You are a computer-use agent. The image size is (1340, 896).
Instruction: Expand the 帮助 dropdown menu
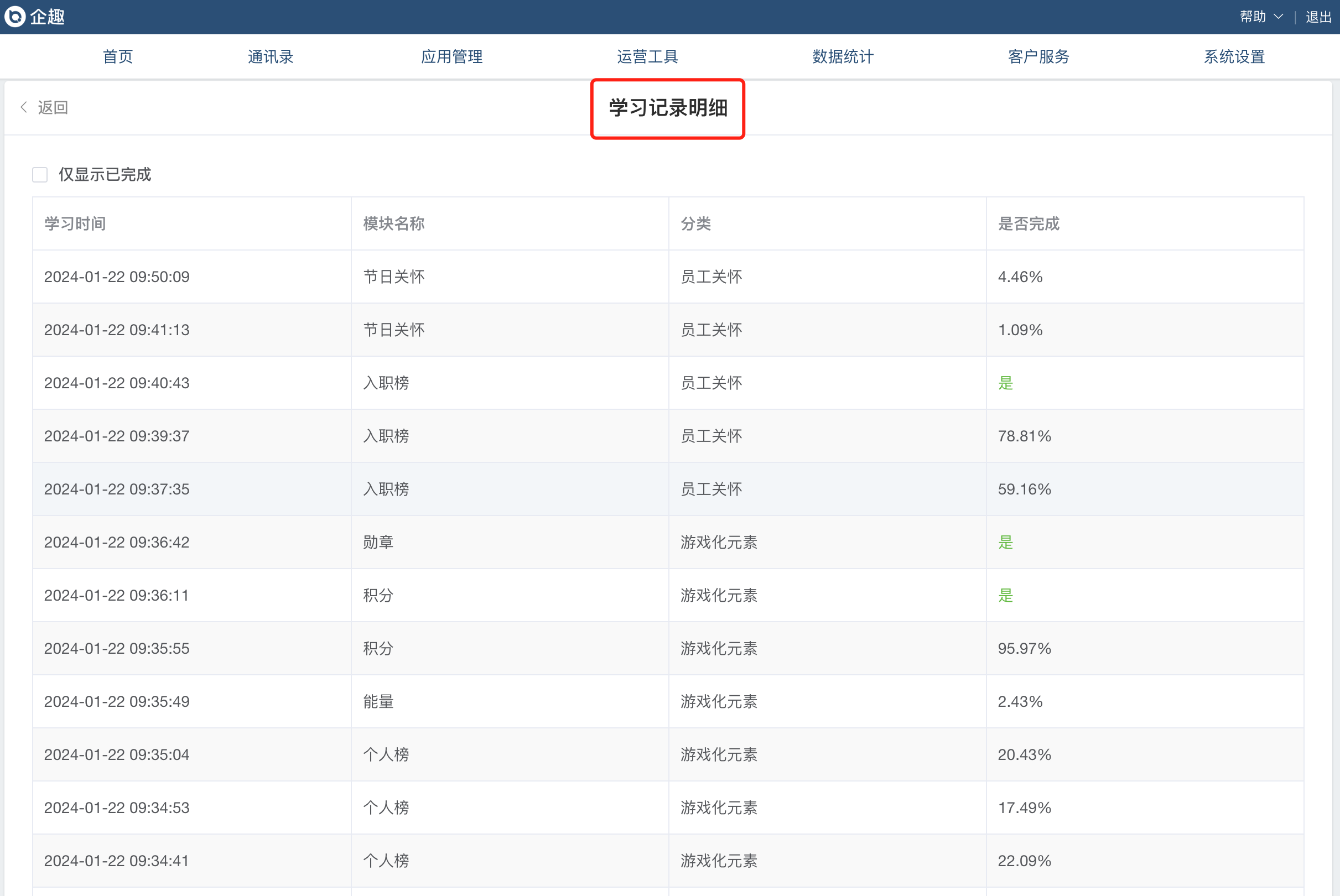point(1260,17)
